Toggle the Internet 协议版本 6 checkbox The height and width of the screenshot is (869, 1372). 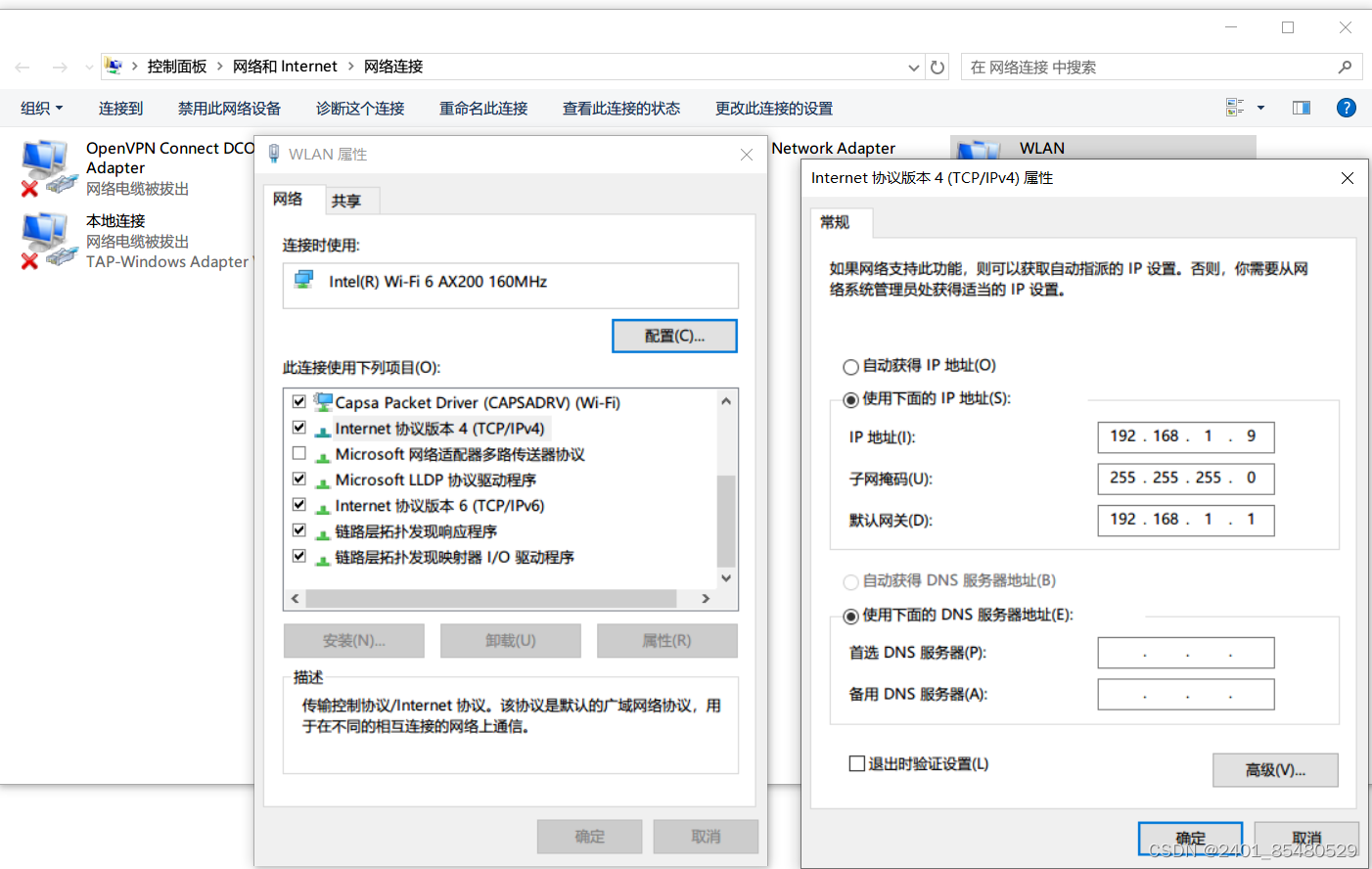(299, 505)
